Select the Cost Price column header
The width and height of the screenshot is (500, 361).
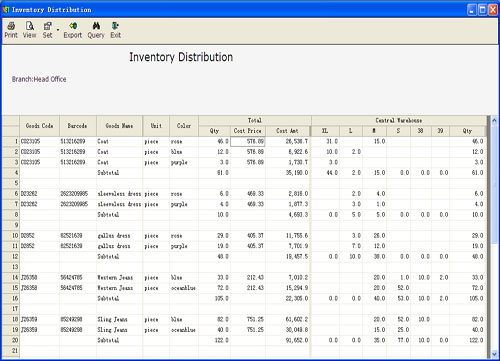[248, 131]
